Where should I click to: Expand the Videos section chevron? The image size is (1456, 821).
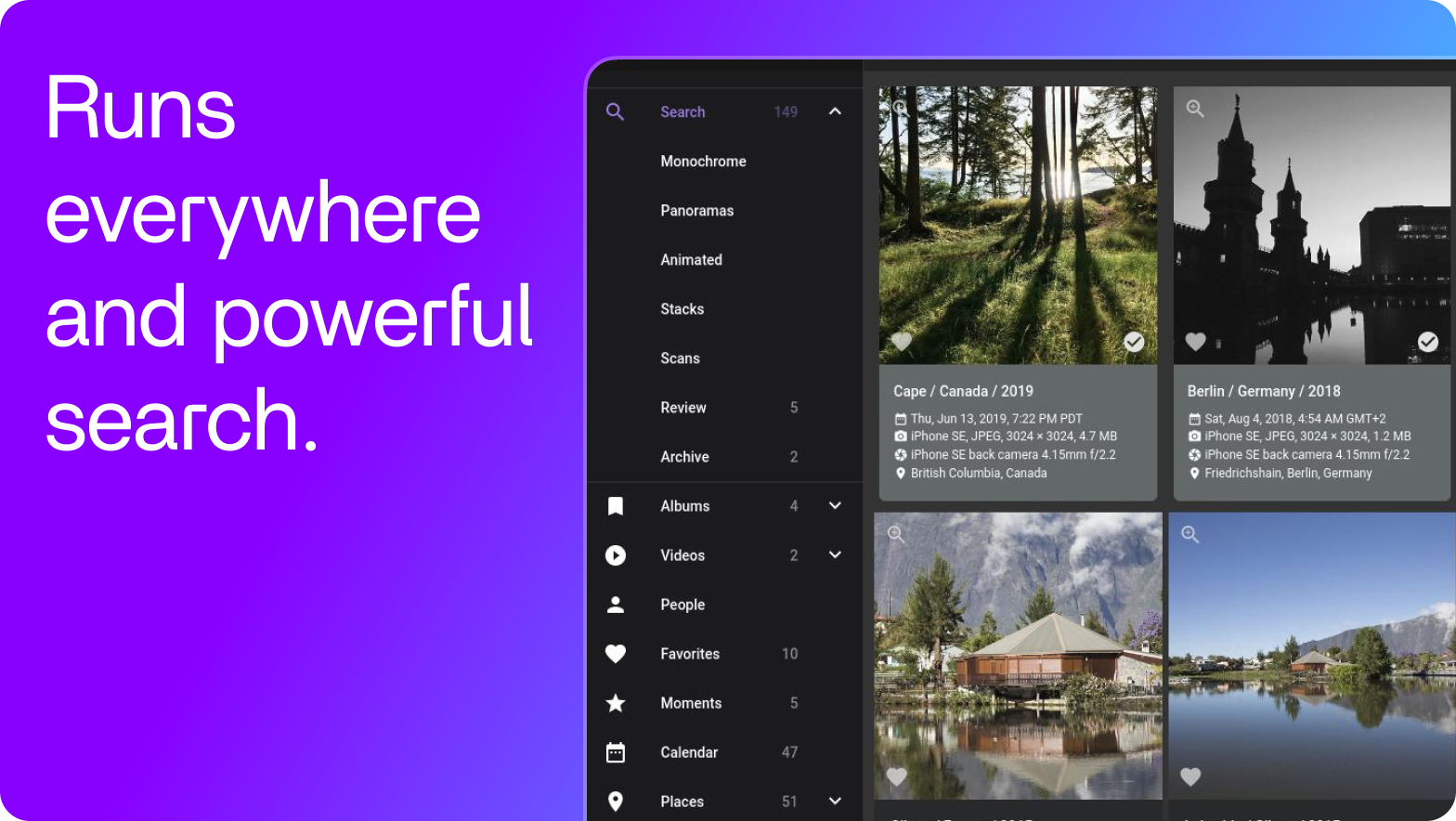(x=835, y=555)
